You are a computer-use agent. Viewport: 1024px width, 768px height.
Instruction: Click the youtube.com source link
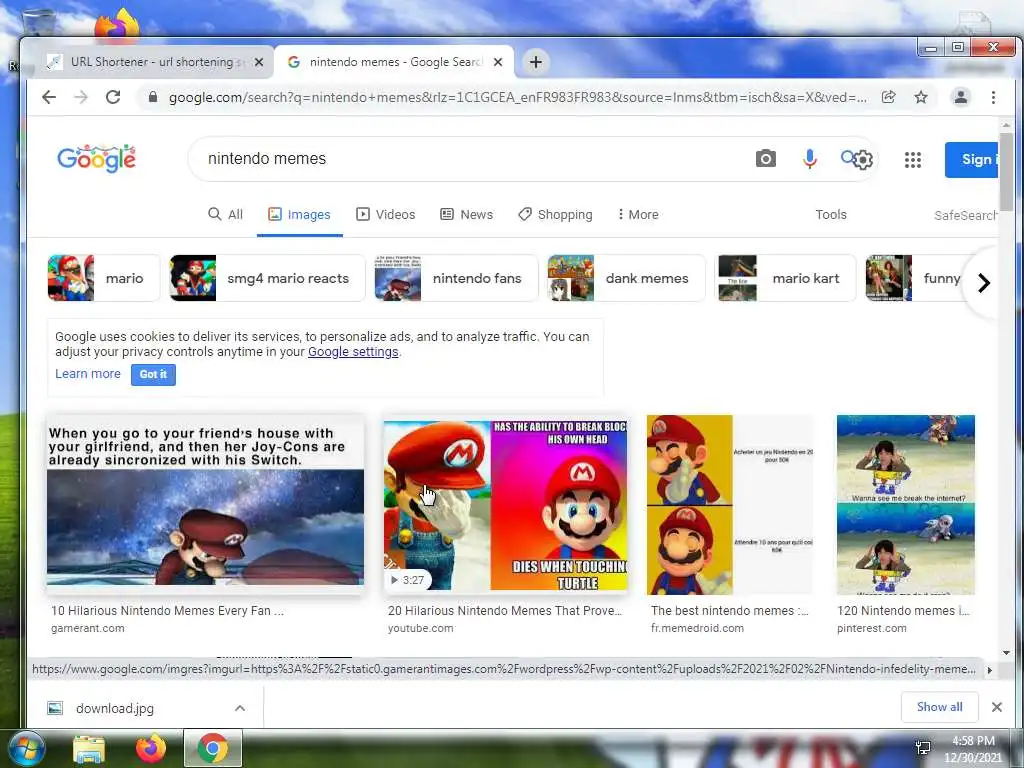pos(421,628)
